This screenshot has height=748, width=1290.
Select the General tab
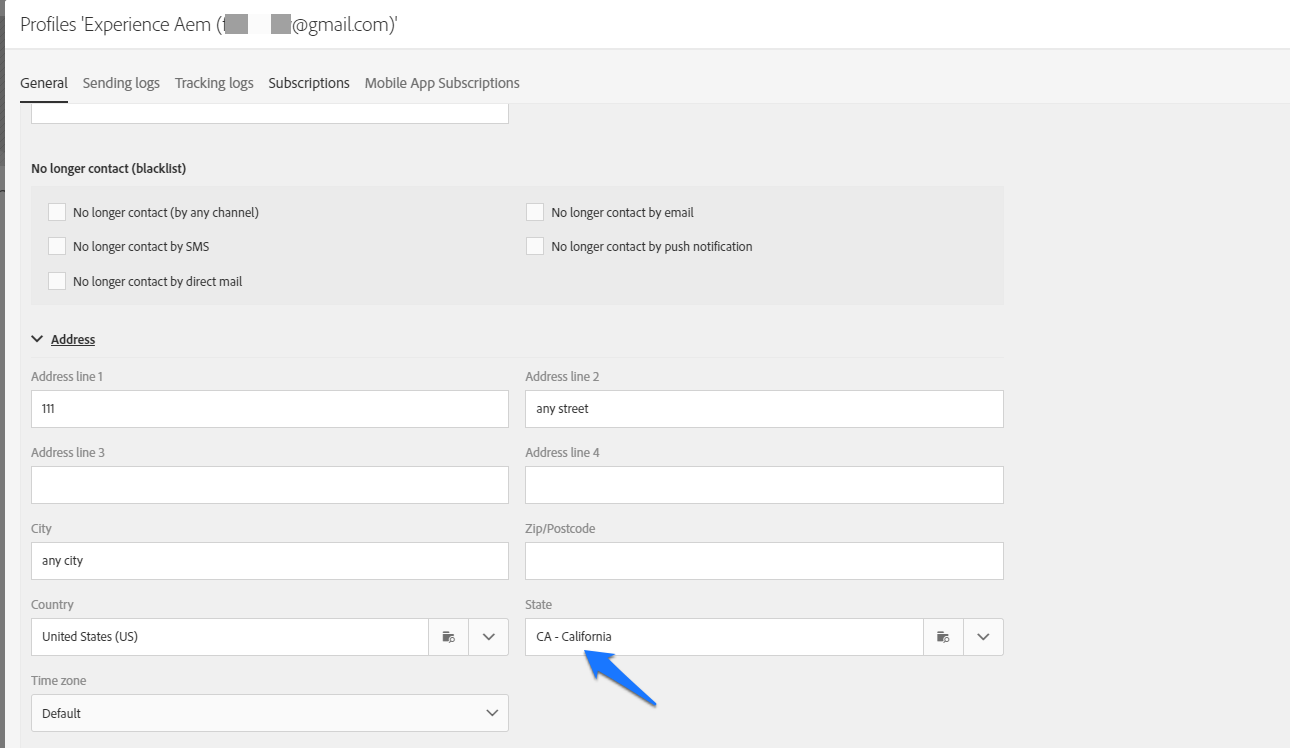click(43, 83)
